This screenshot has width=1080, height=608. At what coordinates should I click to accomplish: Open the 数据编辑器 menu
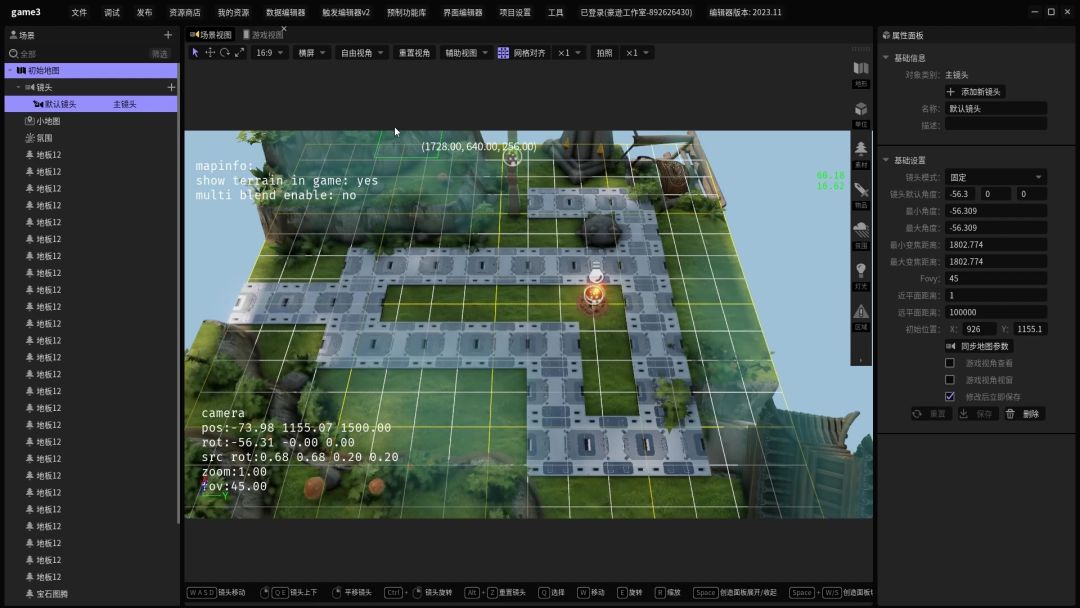[285, 13]
